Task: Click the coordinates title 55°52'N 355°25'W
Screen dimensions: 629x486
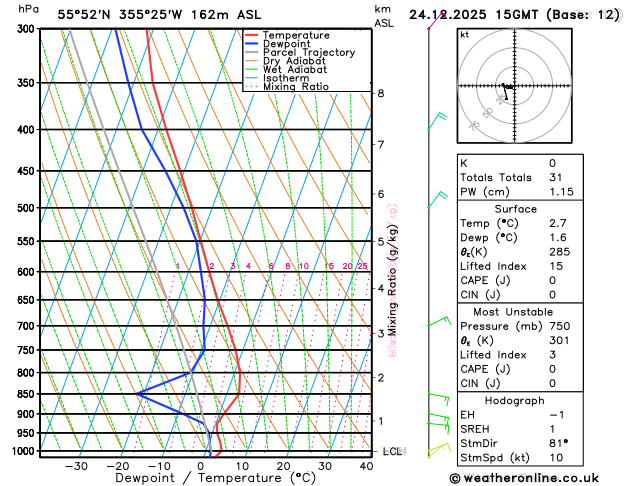Action: (120, 15)
